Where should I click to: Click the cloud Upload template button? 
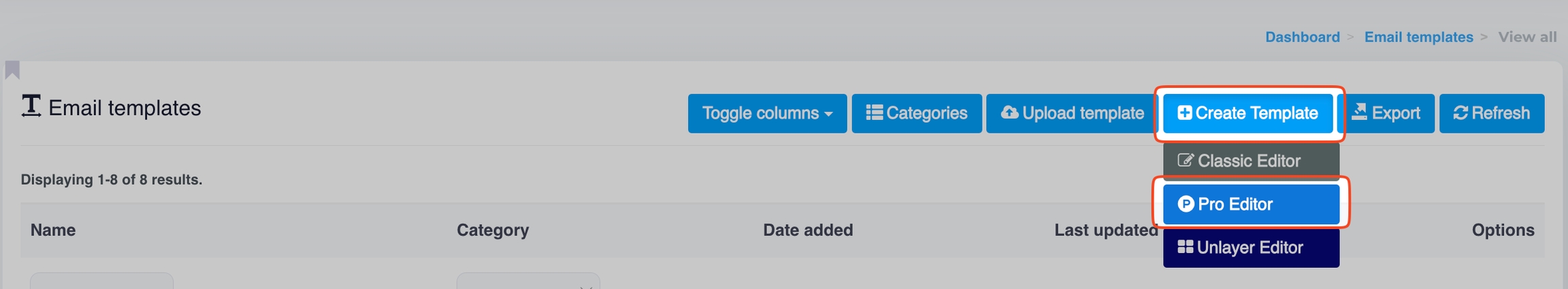1072,113
